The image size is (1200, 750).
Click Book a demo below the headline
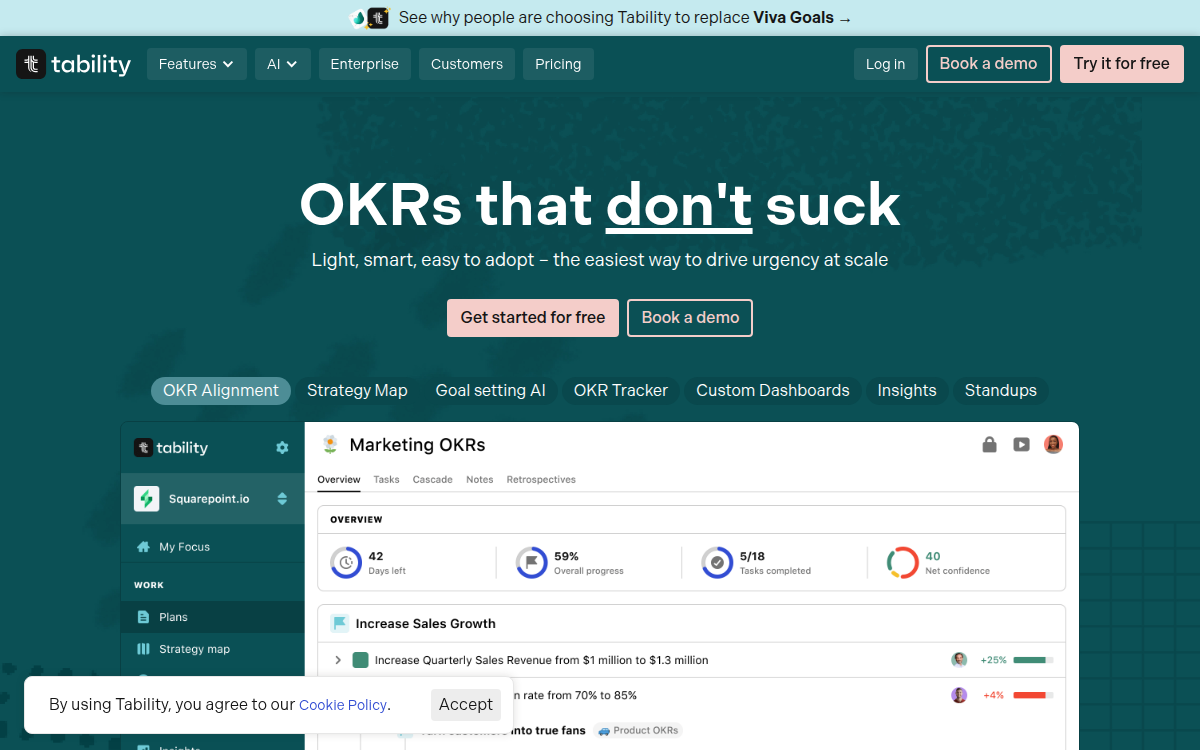[690, 318]
